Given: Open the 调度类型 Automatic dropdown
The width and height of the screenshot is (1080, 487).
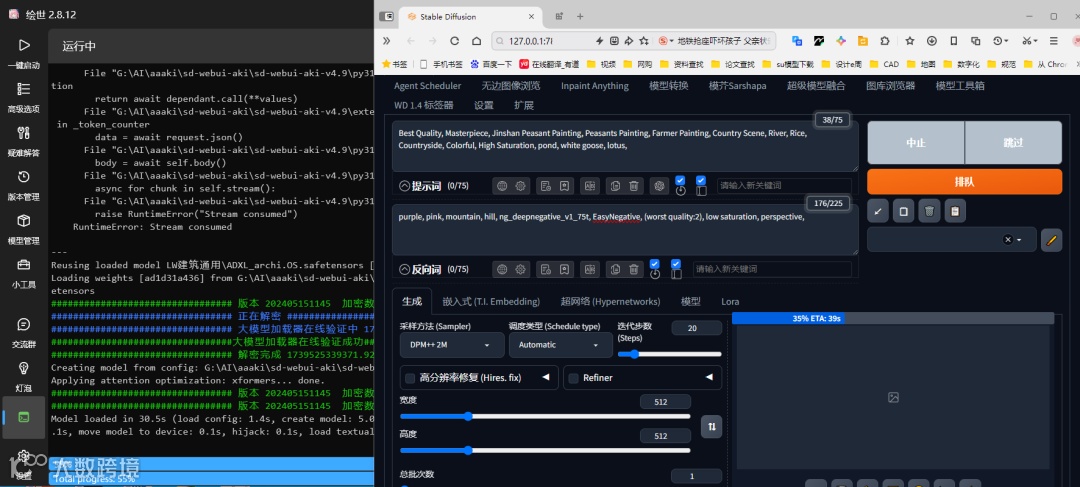Looking at the screenshot, I should coord(561,344).
